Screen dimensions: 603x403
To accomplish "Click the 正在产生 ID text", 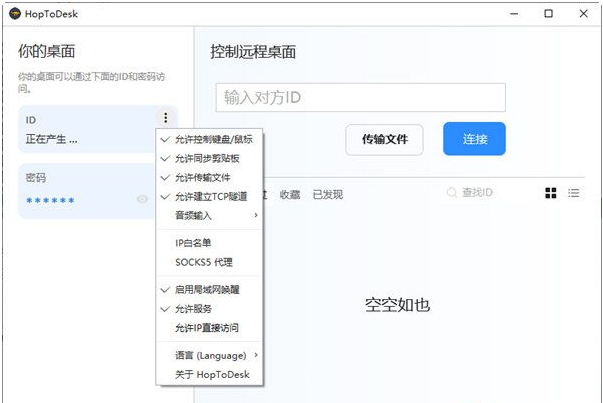I will [x=52, y=139].
